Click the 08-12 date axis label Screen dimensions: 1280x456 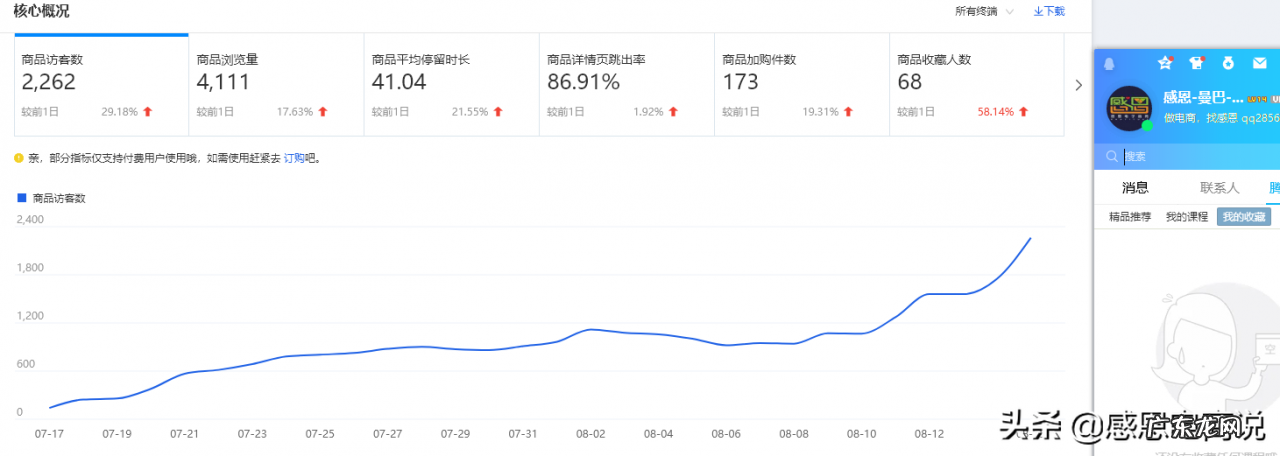coord(929,434)
